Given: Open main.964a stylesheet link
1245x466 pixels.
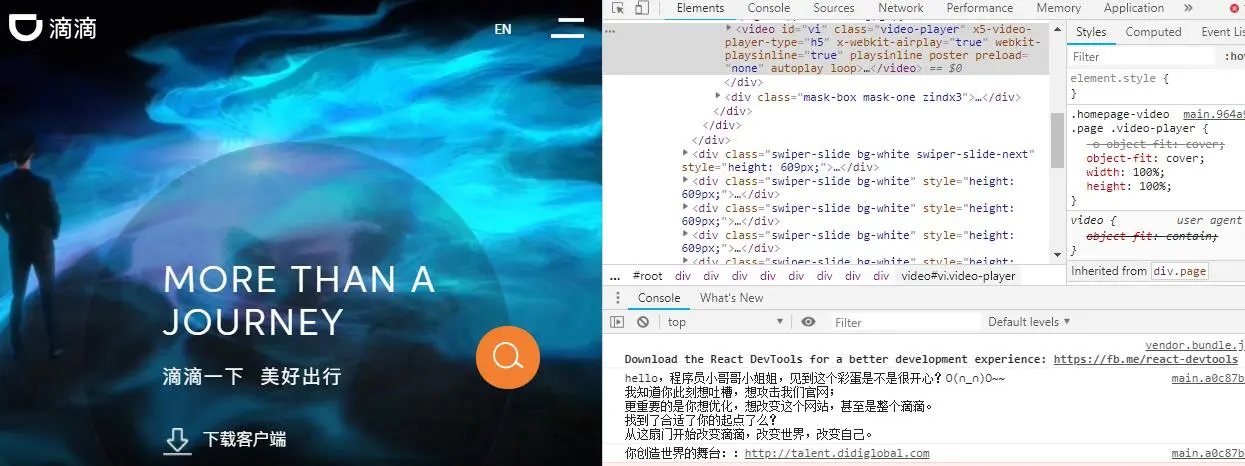Looking at the screenshot, I should pos(1214,115).
